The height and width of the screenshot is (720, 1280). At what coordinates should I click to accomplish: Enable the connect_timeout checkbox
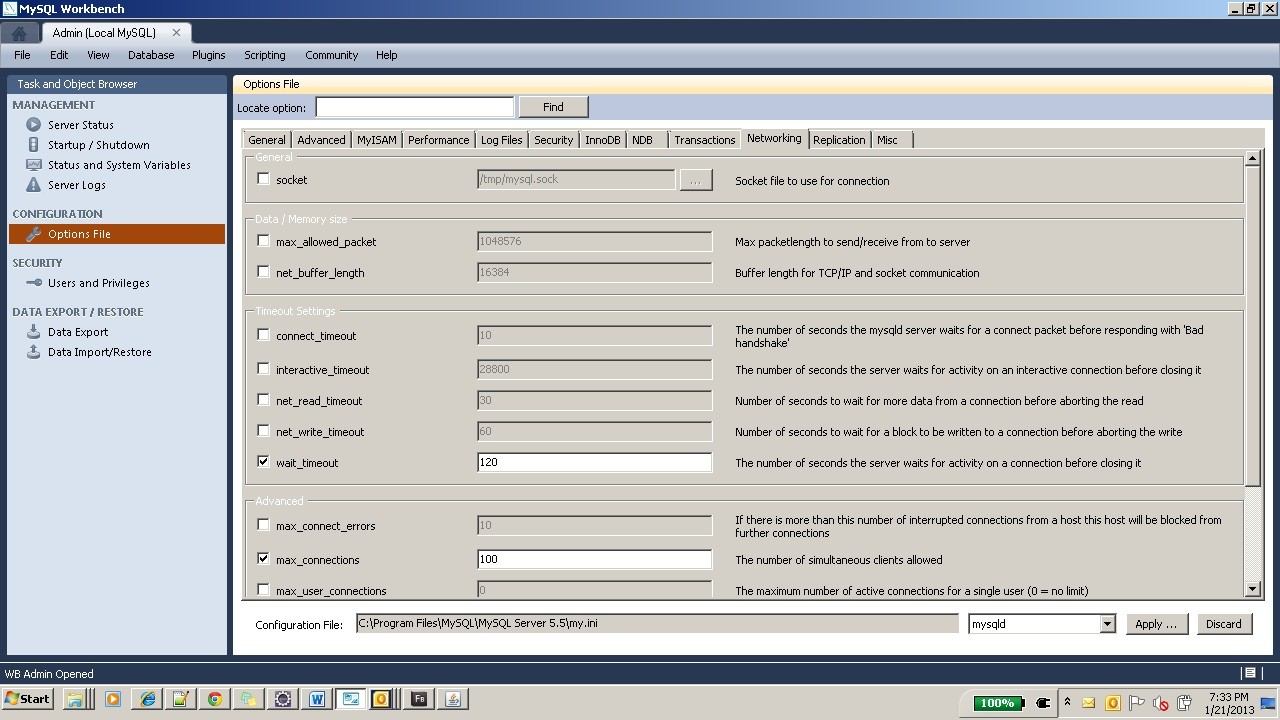(x=263, y=335)
